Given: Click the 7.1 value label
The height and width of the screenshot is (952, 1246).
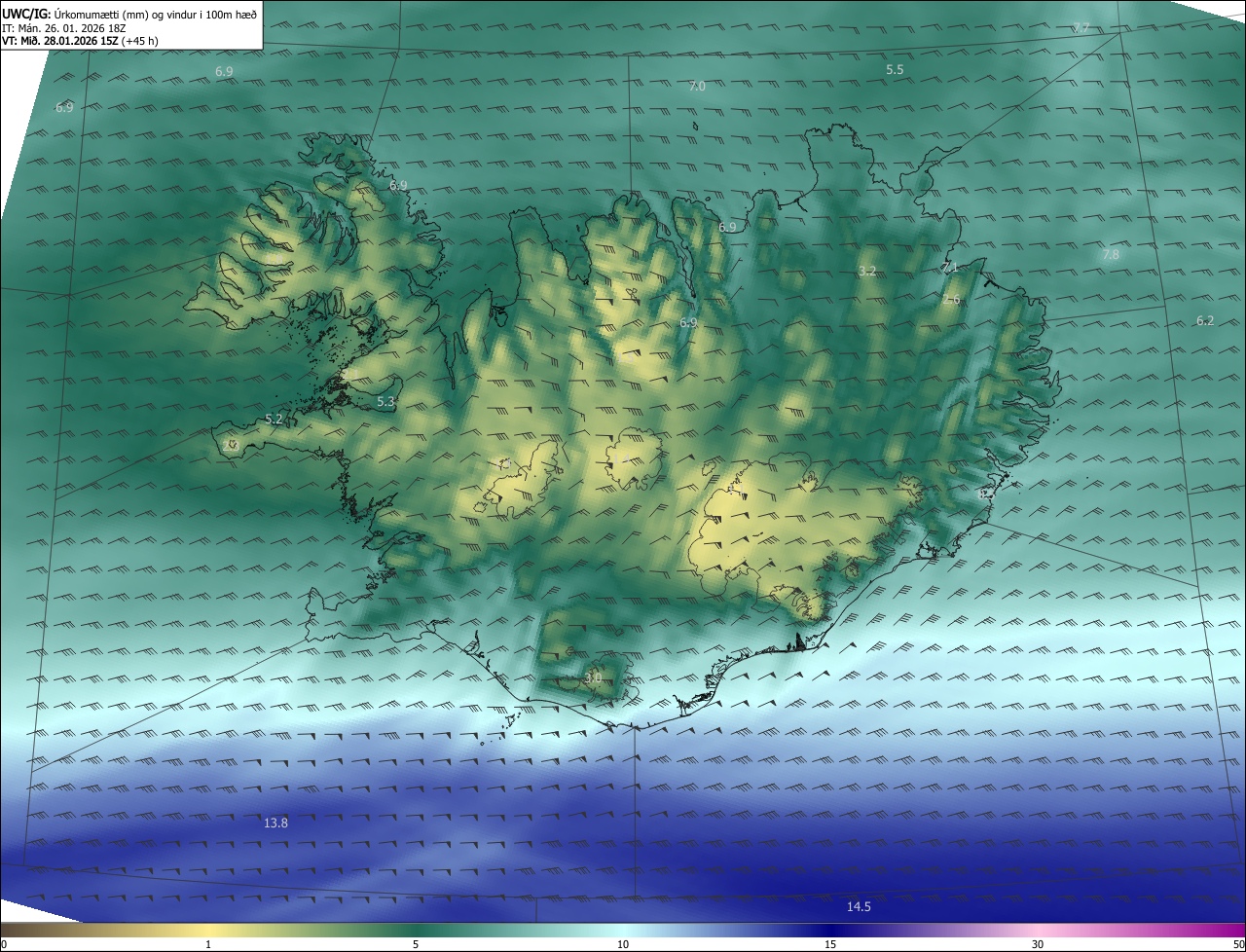Looking at the screenshot, I should (950, 267).
